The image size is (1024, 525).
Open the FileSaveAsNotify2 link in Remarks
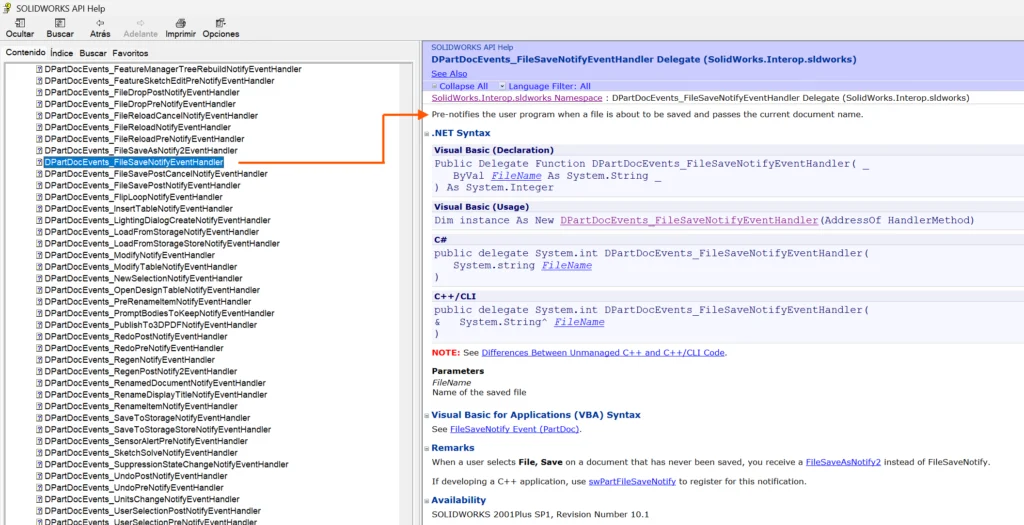(x=843, y=462)
